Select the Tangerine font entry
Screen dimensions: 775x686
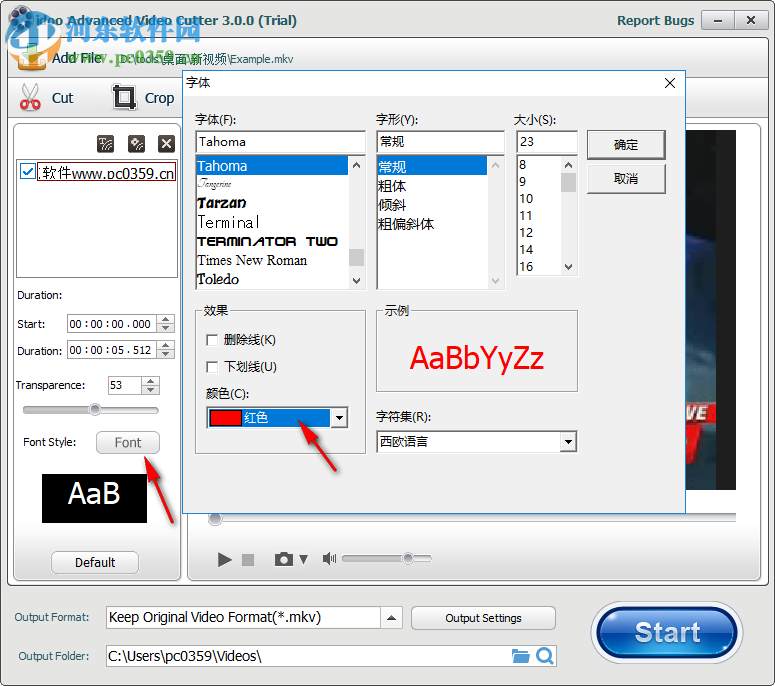(272, 184)
